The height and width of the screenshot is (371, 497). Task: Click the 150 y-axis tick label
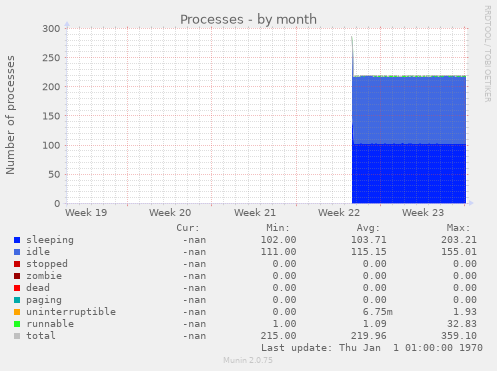pyautogui.click(x=51, y=116)
